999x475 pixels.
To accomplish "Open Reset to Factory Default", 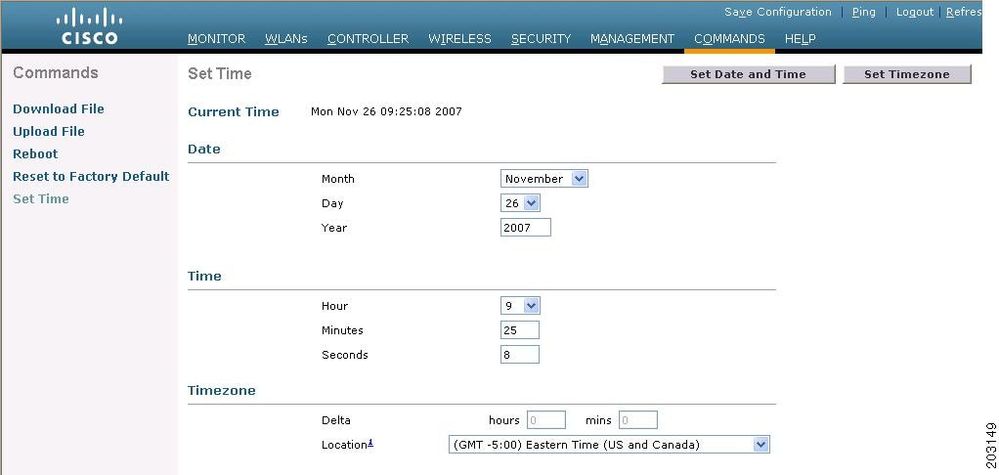I will [91, 176].
